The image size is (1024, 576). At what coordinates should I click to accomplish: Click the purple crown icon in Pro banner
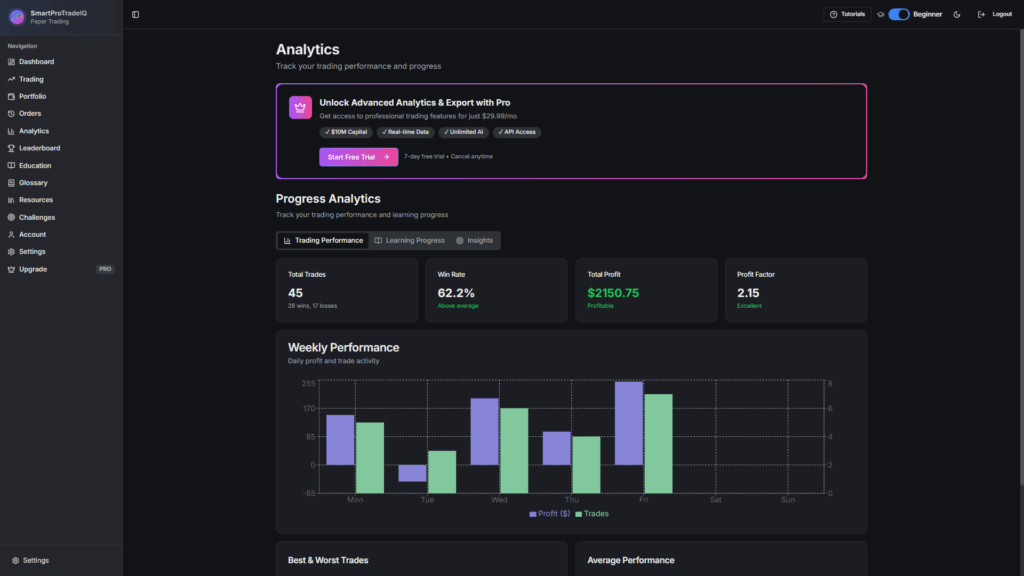point(301,108)
